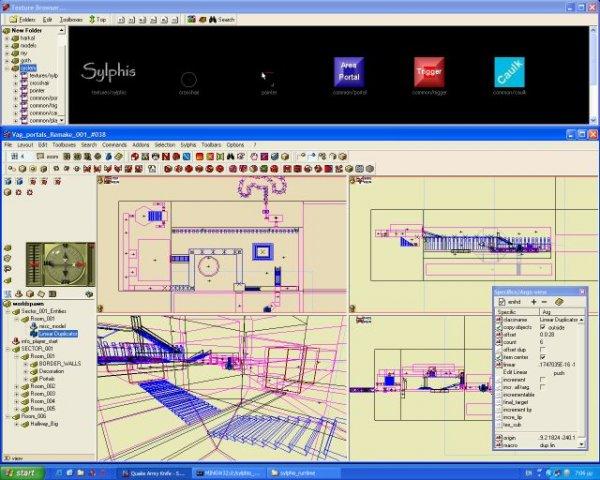Screen dimensions: 600x480
Task: Collapse the SECTOR_001 tree node
Action: (7, 349)
